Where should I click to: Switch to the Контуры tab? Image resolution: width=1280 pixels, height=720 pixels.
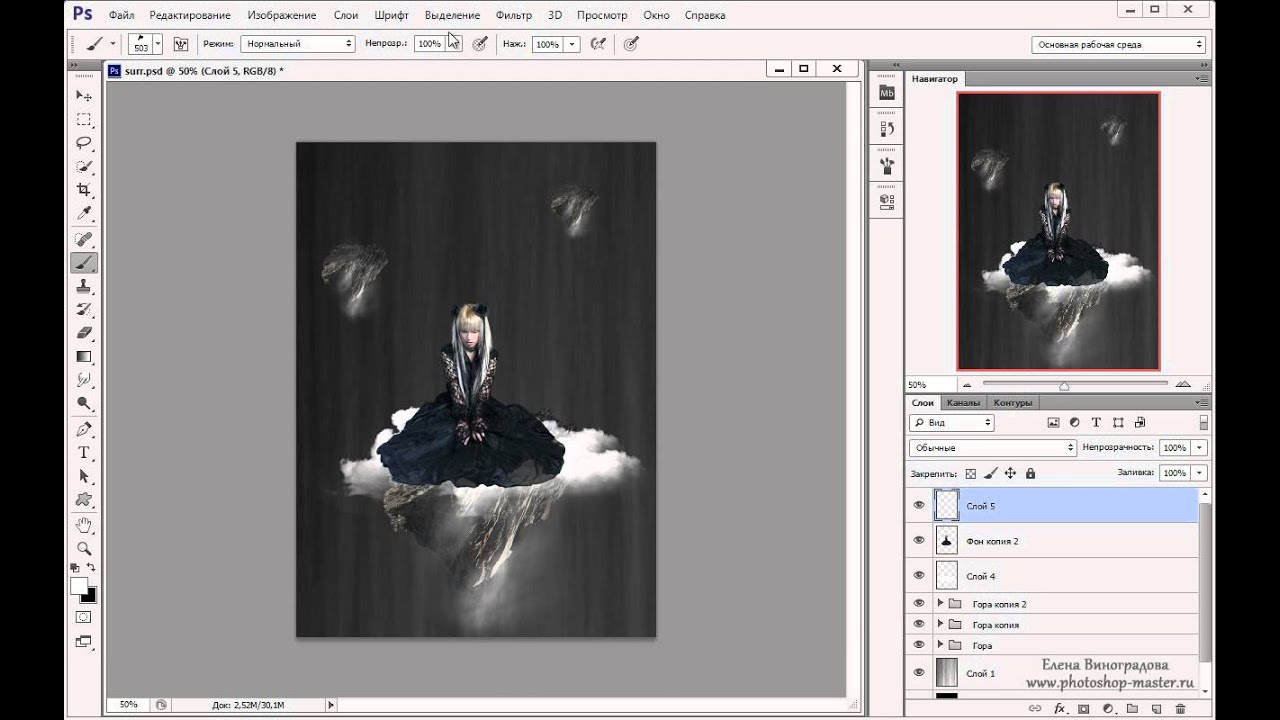click(1012, 403)
